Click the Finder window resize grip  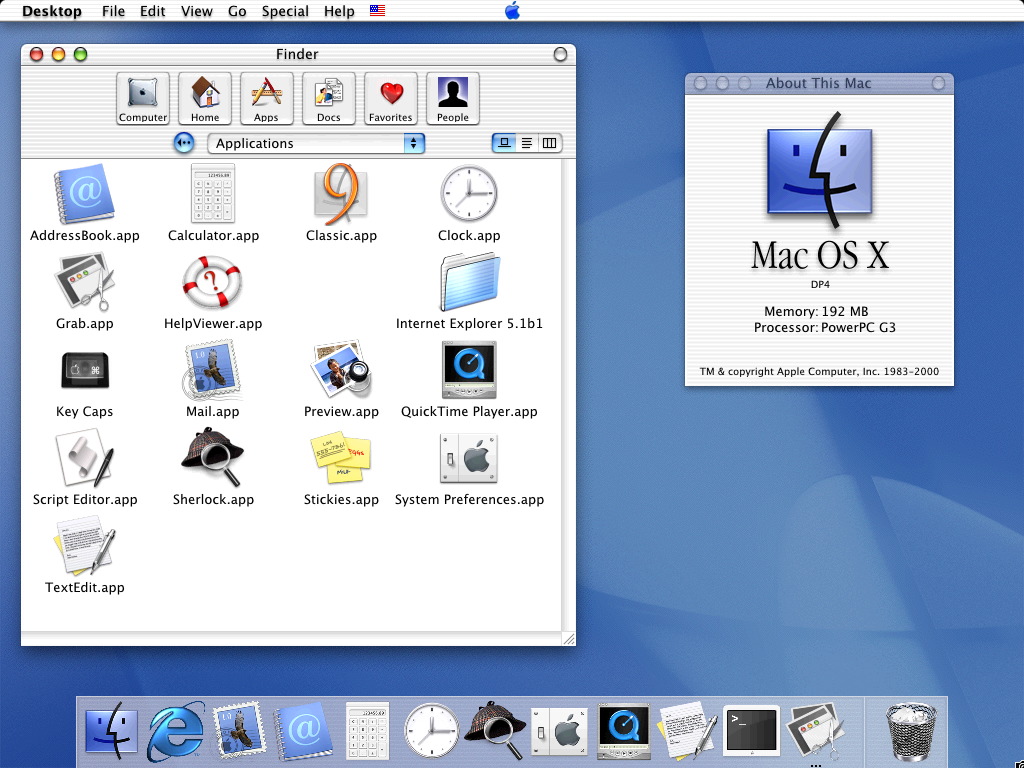point(569,639)
